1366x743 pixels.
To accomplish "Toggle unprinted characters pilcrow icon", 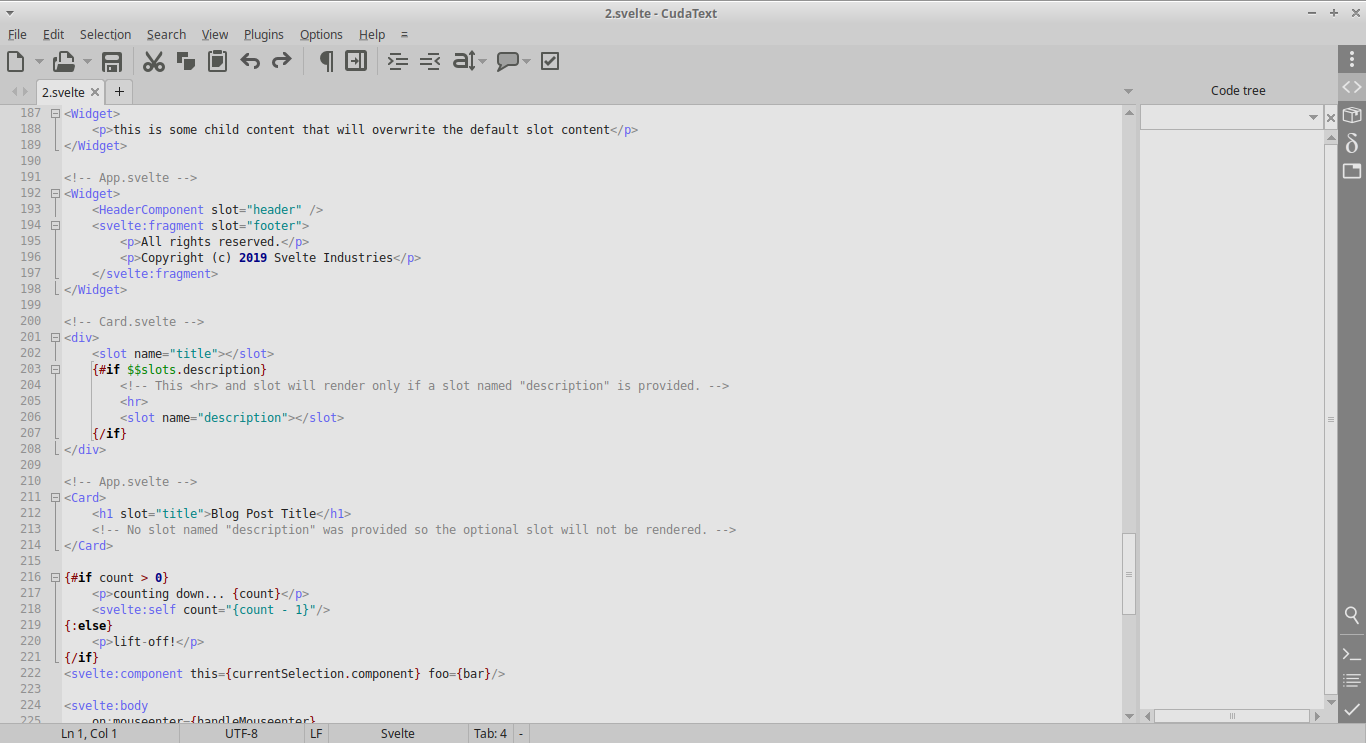I will (x=325, y=61).
